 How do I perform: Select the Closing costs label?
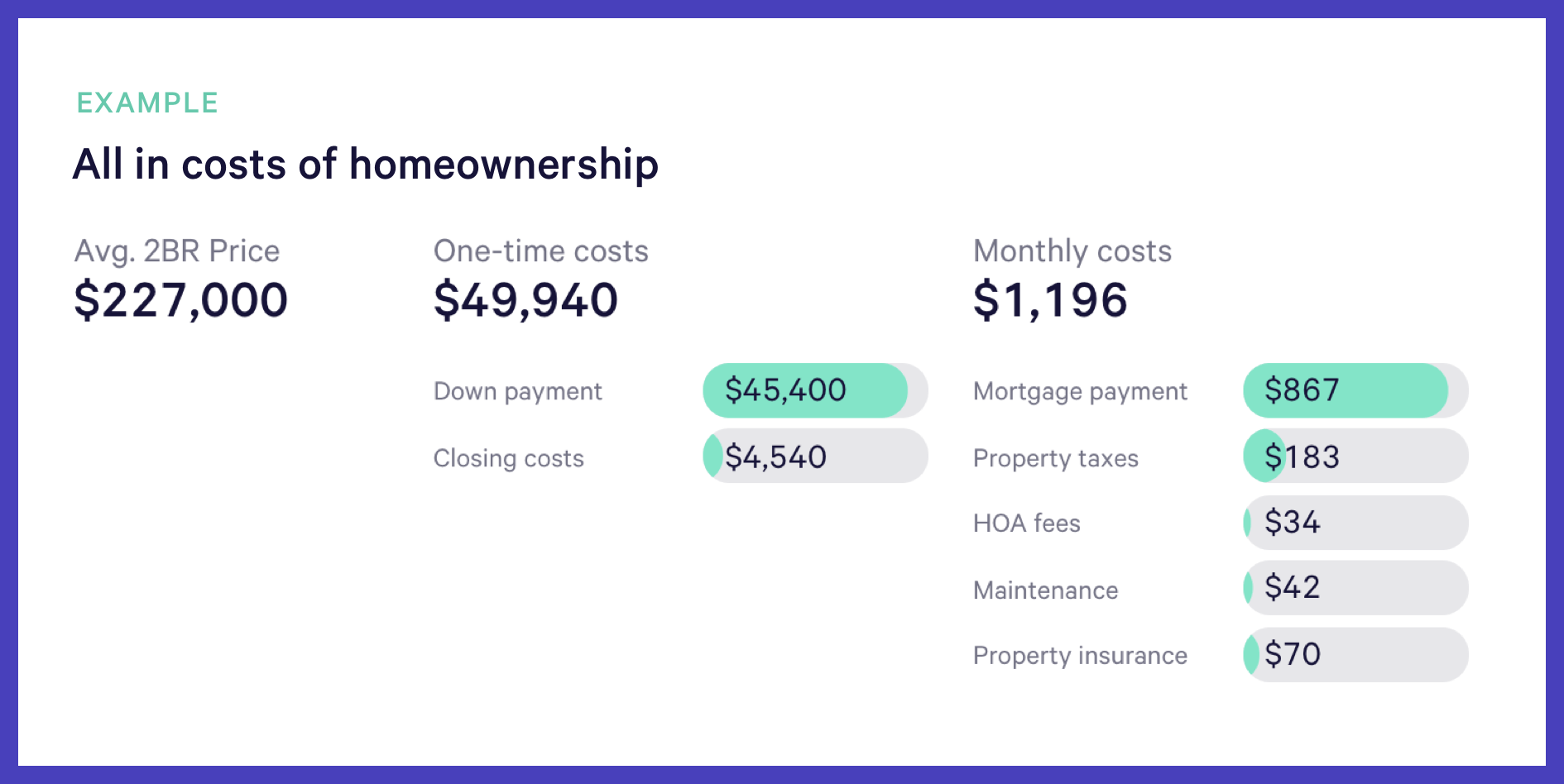[x=508, y=458]
